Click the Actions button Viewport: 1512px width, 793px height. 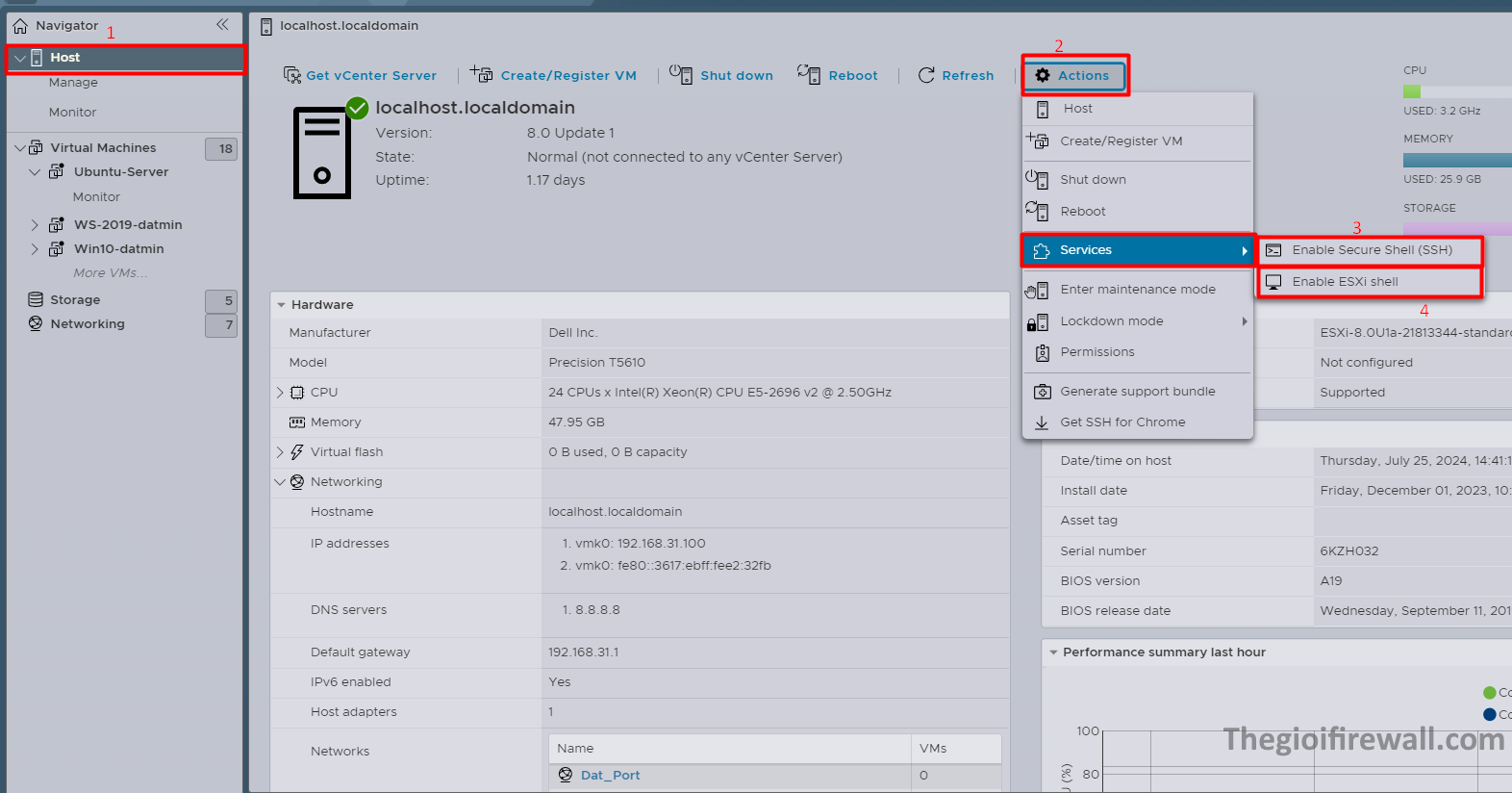pyautogui.click(x=1074, y=75)
